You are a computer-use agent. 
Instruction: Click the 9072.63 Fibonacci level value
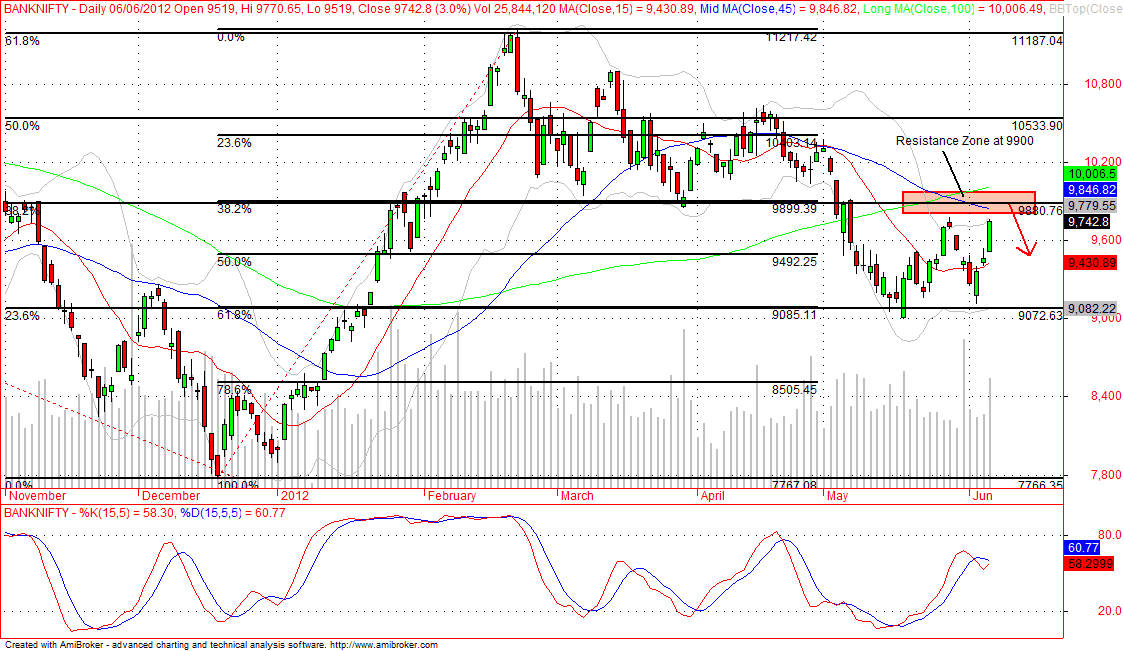click(x=1041, y=315)
